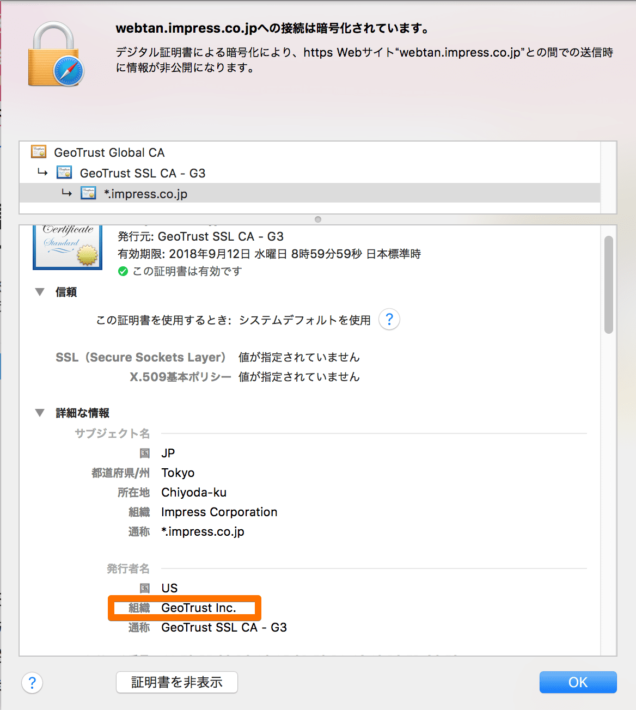Click the GeoTrust SSL CA - G3 certificate icon
636x710 pixels.
pos(64,173)
